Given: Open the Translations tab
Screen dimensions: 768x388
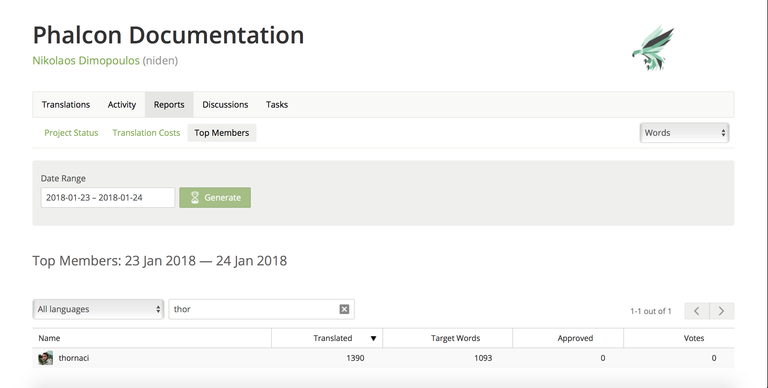Looking at the screenshot, I should [66, 104].
